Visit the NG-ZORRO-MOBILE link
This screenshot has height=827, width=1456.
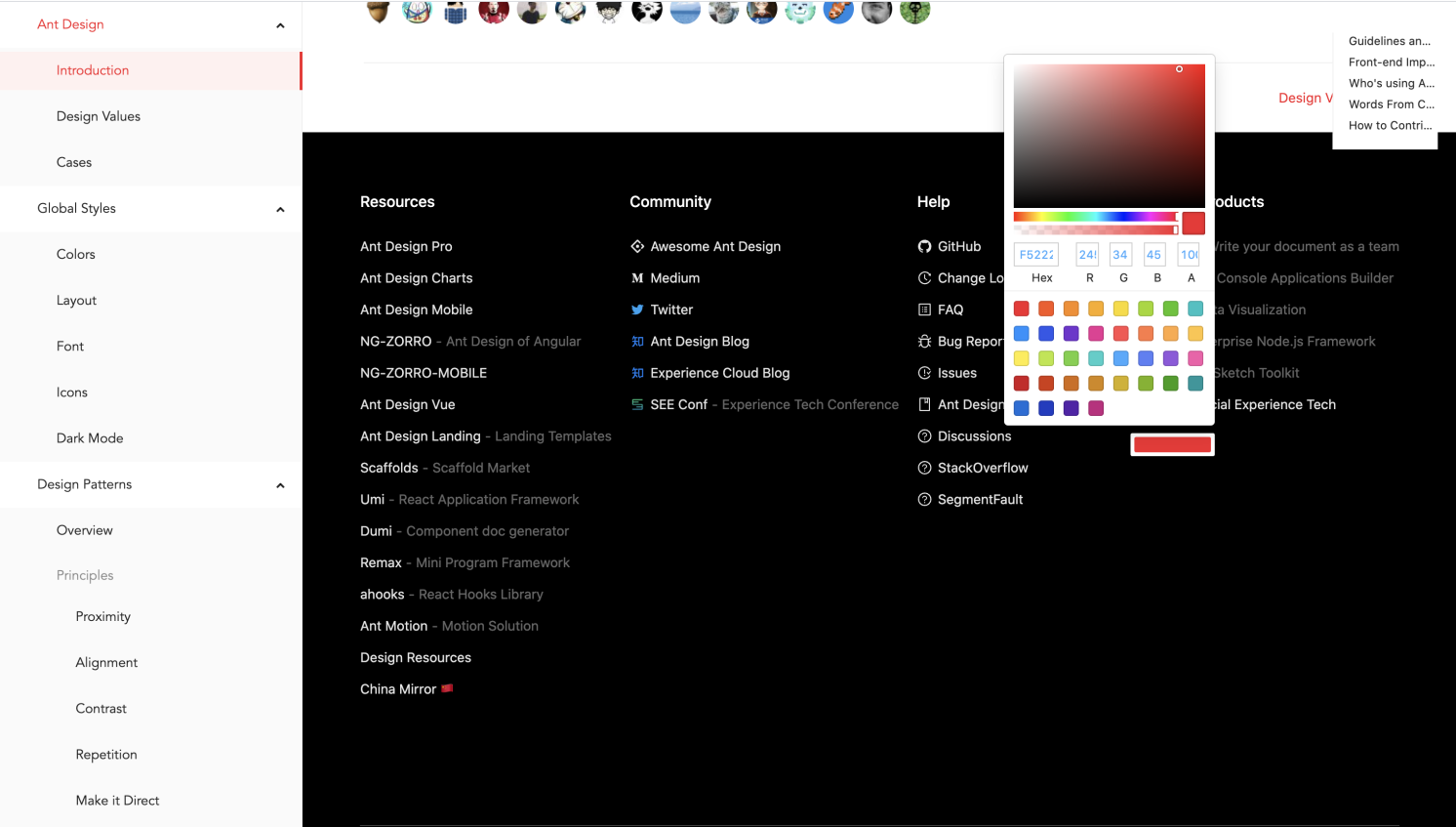tap(424, 373)
